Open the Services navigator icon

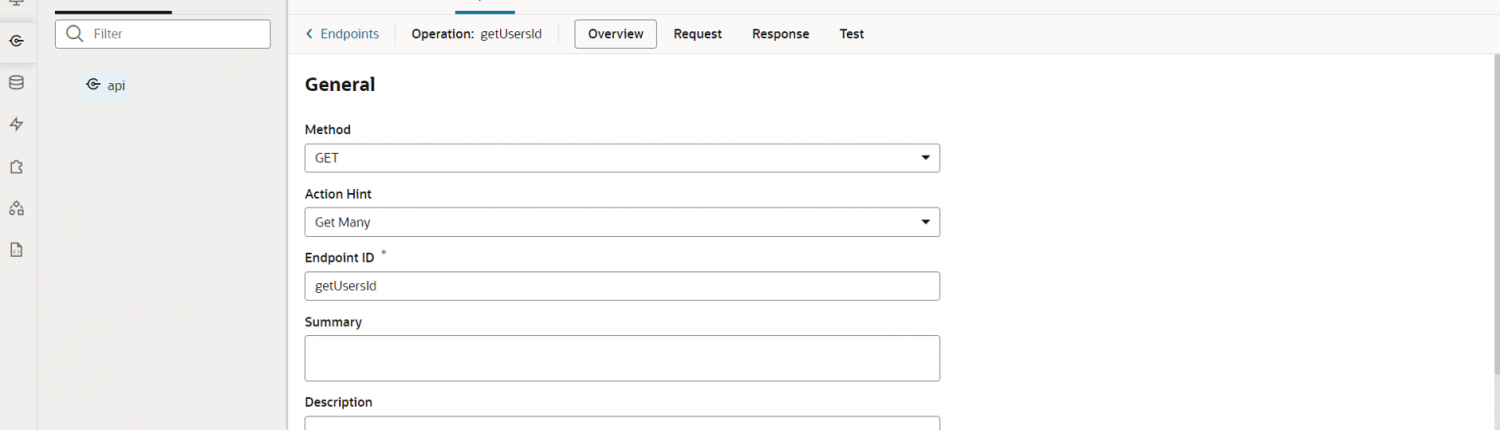(16, 41)
